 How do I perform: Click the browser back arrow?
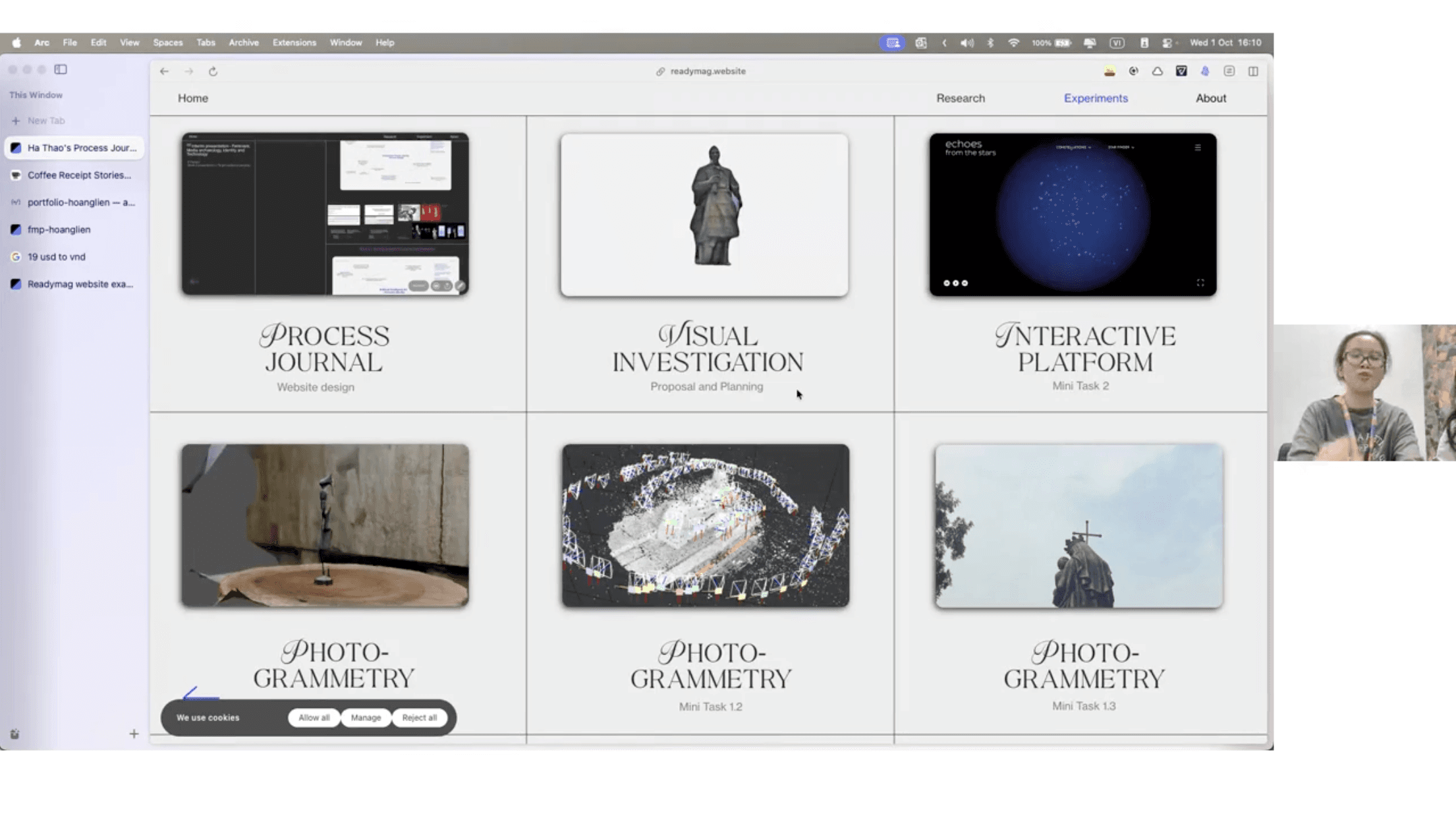(164, 71)
